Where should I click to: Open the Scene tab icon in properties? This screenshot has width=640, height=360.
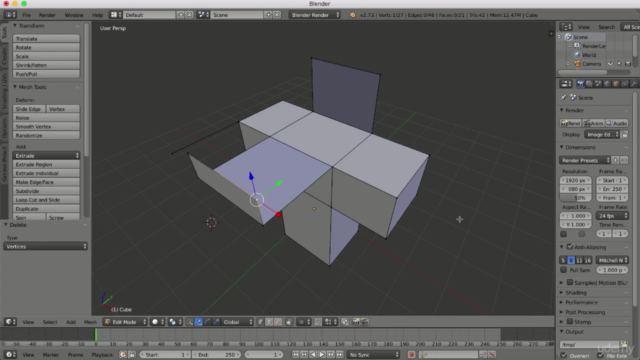tap(598, 84)
